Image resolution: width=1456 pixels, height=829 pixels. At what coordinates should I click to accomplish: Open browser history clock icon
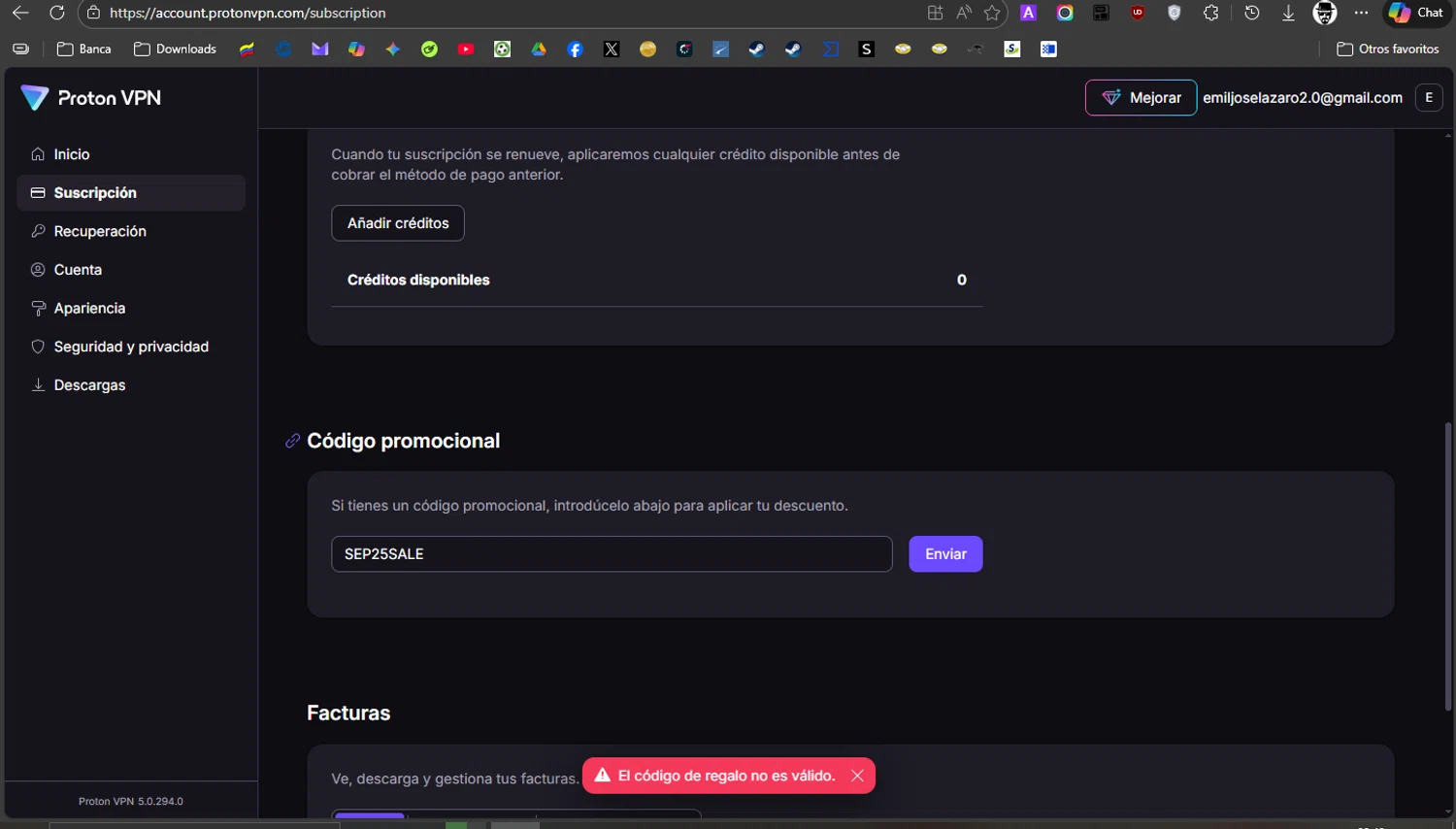pos(1252,13)
